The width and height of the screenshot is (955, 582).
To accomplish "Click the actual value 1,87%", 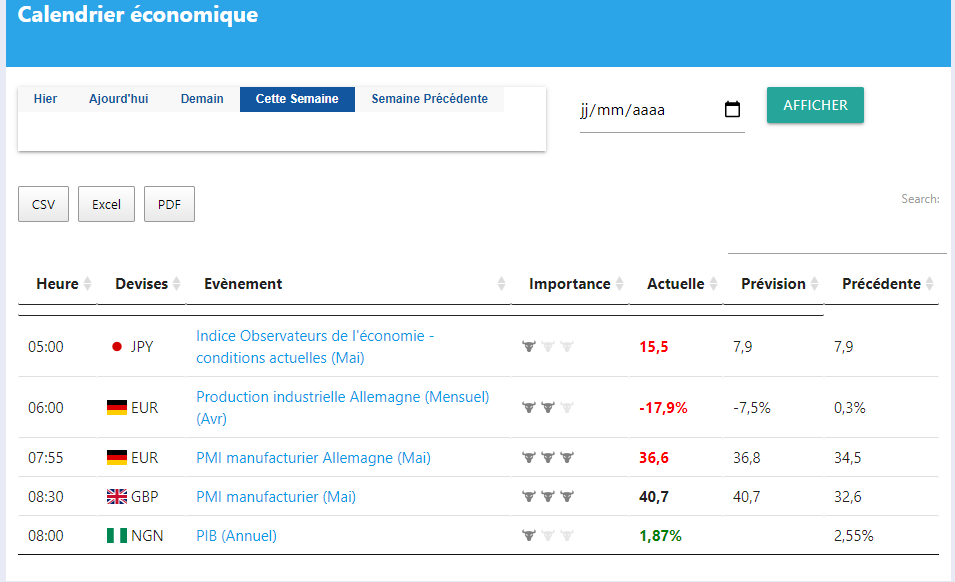I will [x=660, y=535].
